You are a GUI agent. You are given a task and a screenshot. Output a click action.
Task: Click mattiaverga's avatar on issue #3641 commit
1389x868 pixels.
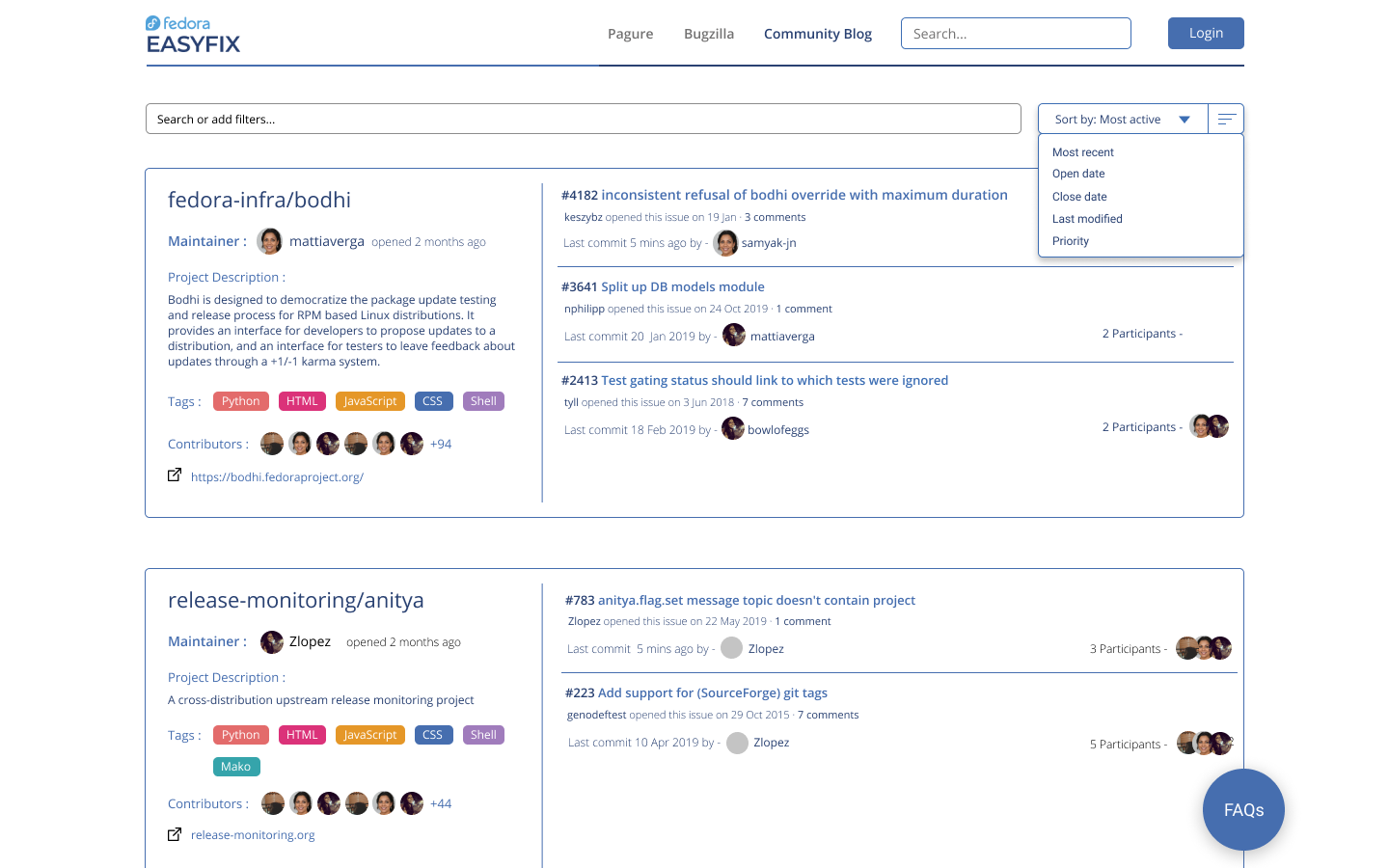(x=734, y=336)
